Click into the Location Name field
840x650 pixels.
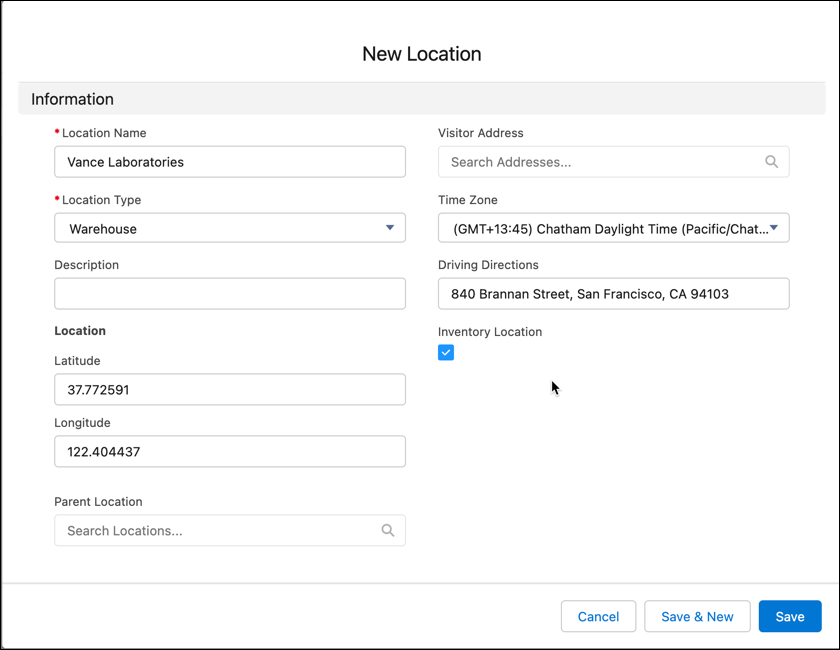point(229,162)
